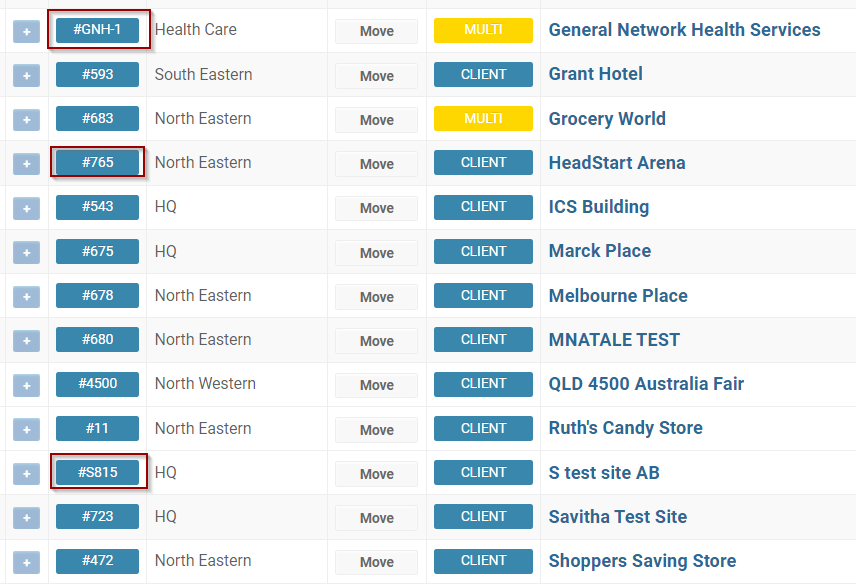Expand the HeadStart Arena row
856x584 pixels.
26,164
